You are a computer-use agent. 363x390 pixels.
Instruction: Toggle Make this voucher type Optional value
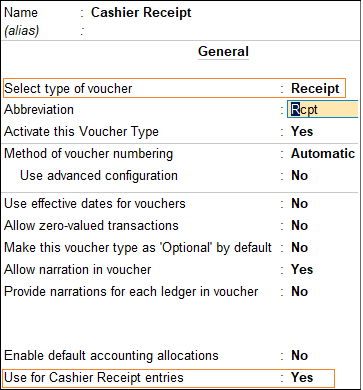[x=299, y=248]
